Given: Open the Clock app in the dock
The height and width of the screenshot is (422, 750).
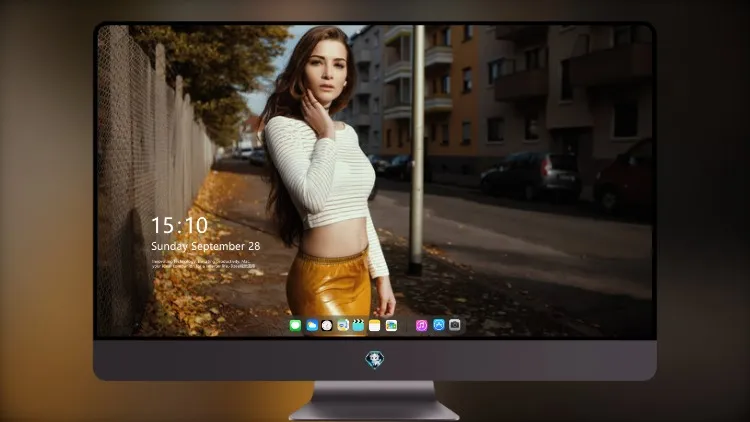Looking at the screenshot, I should pos(327,325).
